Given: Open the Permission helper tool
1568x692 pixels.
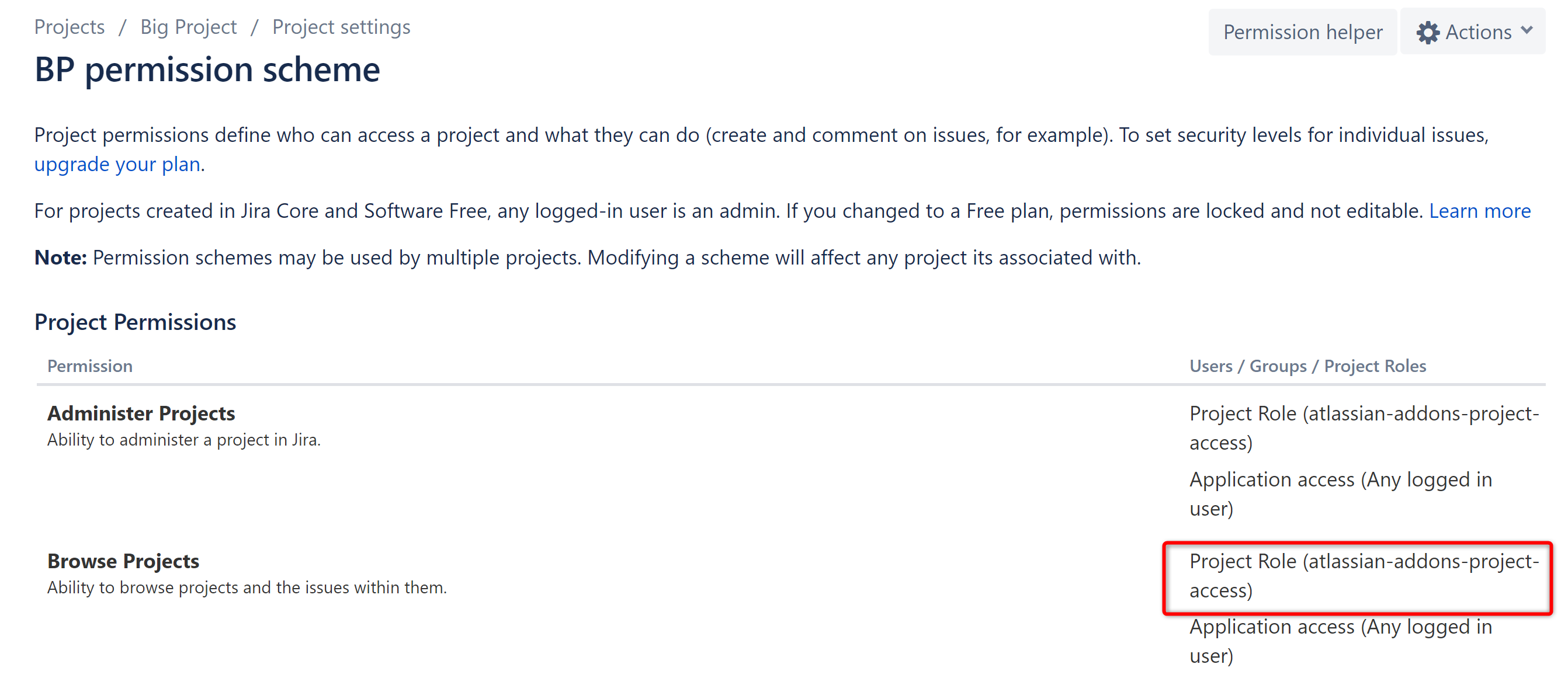Looking at the screenshot, I should coord(1303,32).
